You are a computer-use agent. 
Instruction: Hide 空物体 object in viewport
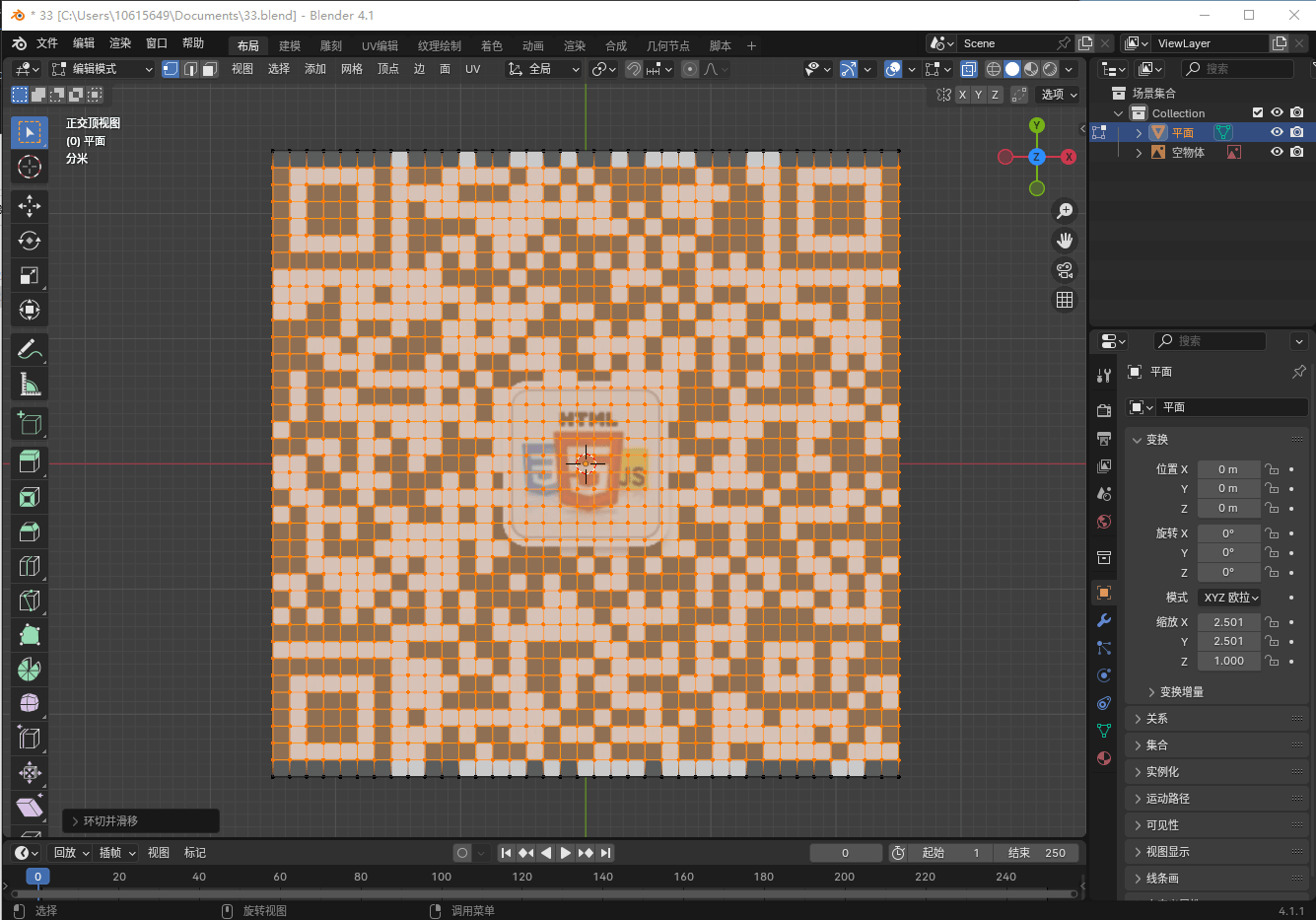[x=1277, y=152]
